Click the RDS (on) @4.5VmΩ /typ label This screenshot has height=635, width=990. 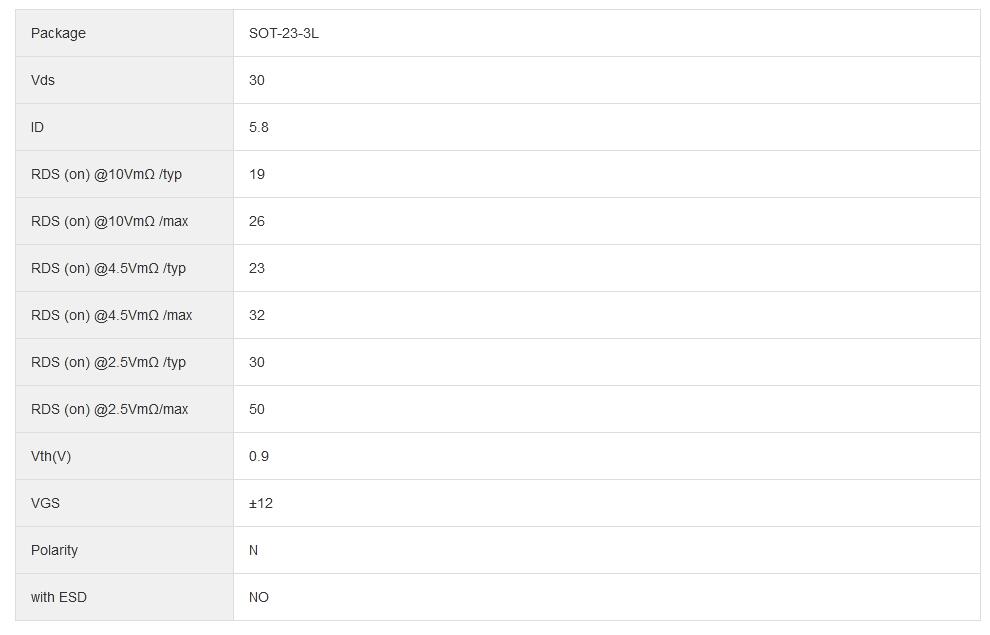click(x=108, y=268)
